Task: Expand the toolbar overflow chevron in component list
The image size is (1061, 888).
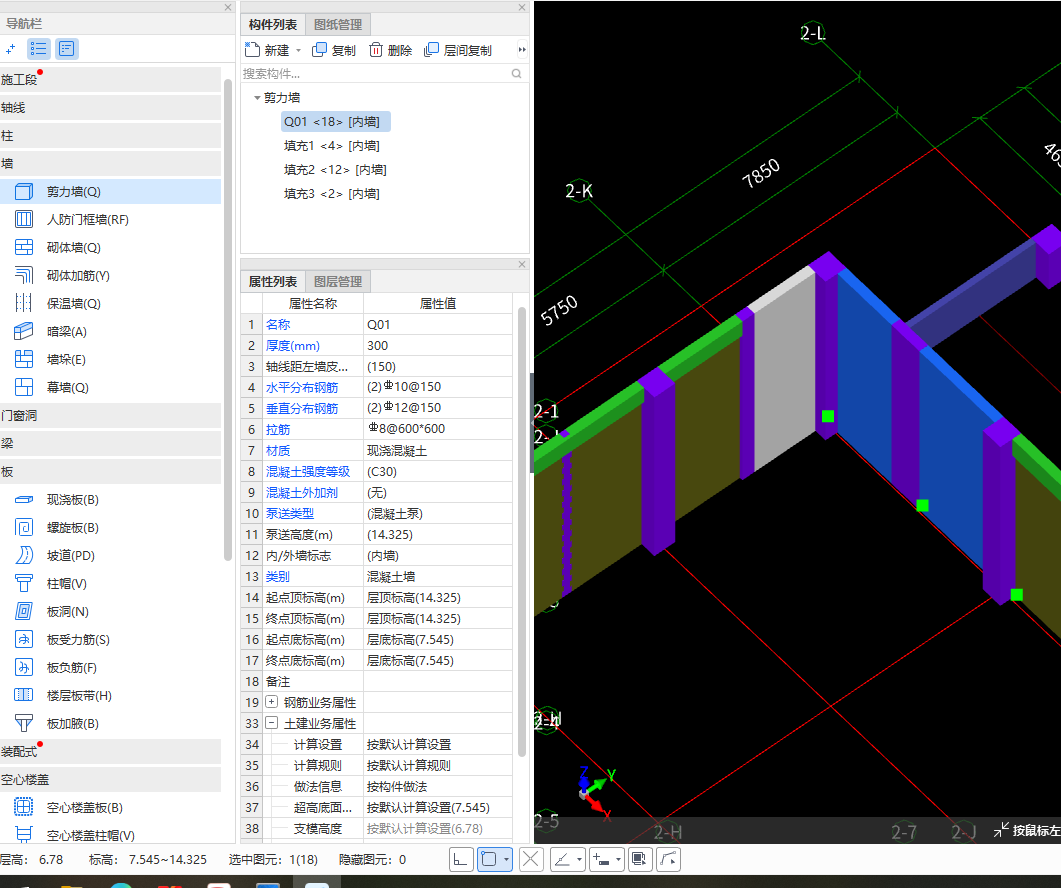Action: 522,49
